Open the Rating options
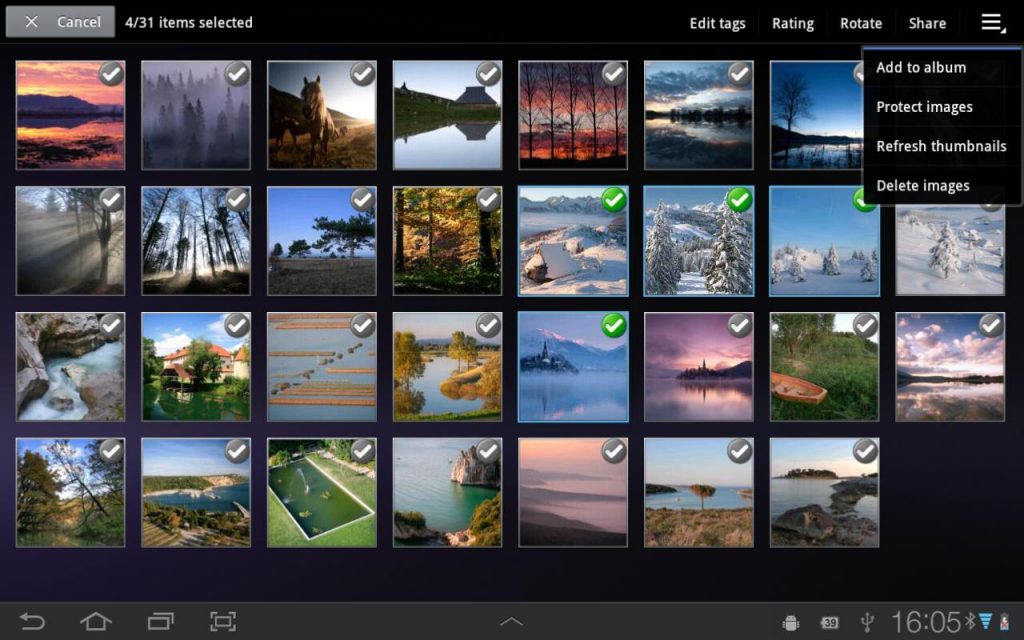The height and width of the screenshot is (640, 1024). (793, 24)
